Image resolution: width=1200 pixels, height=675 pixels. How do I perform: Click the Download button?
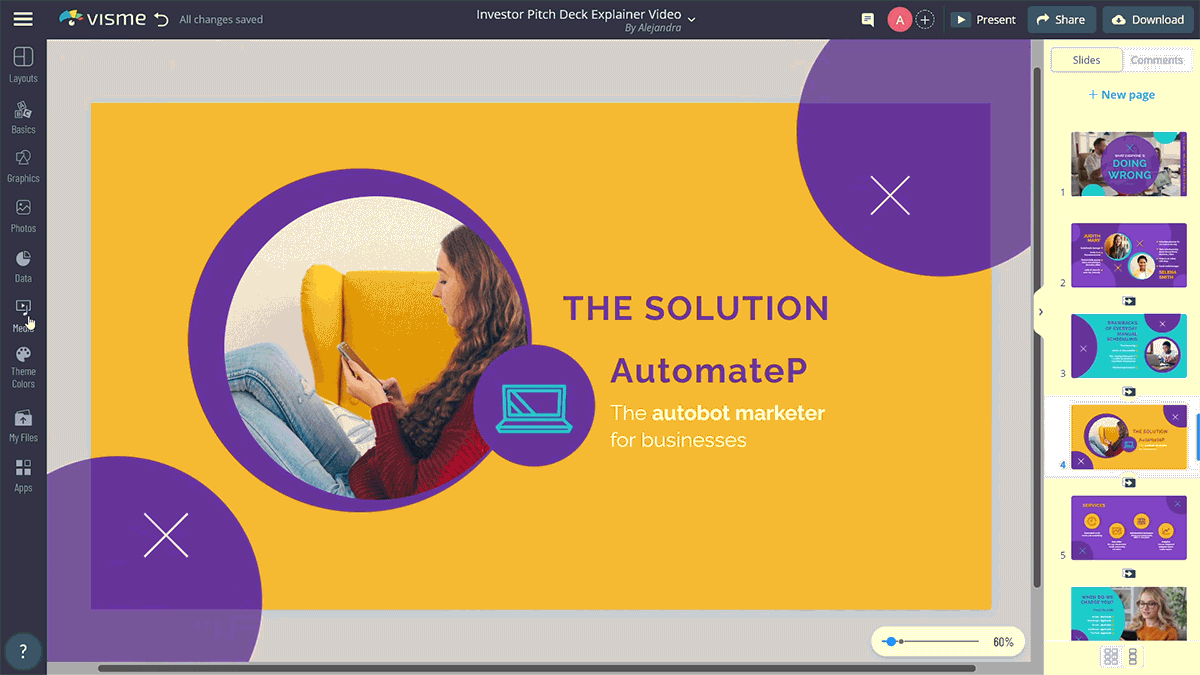(x=1147, y=20)
